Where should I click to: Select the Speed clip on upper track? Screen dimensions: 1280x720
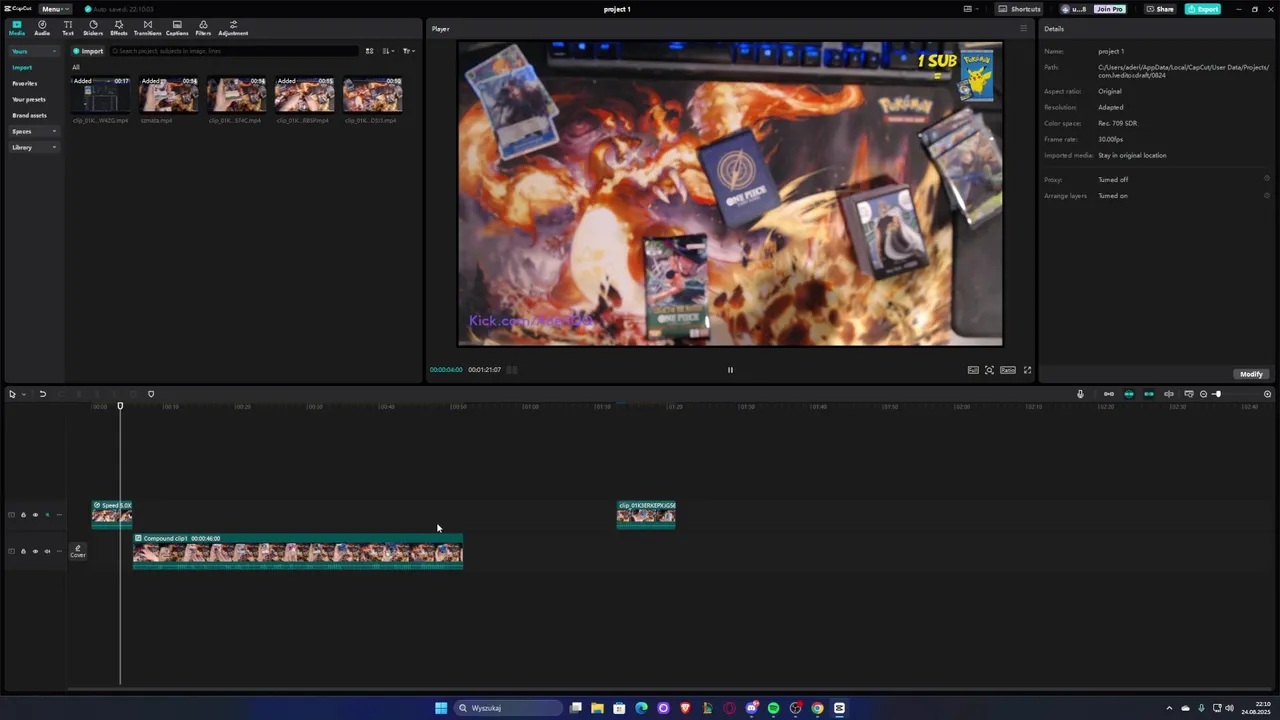112,514
